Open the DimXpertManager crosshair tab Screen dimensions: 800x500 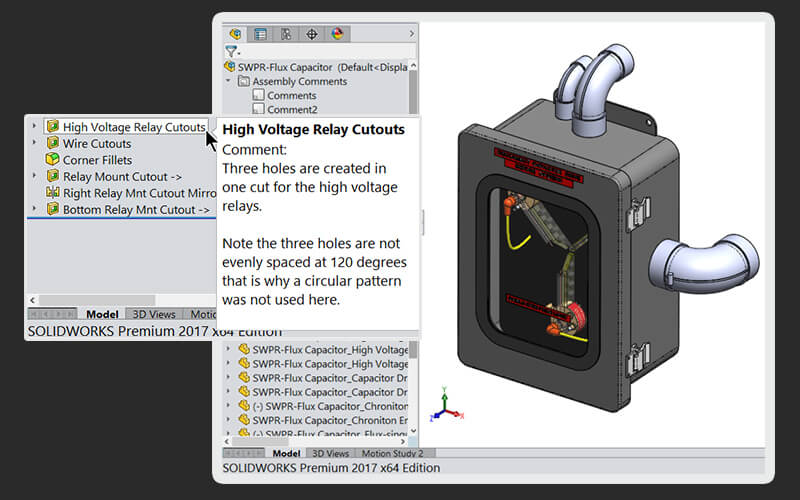(x=311, y=33)
